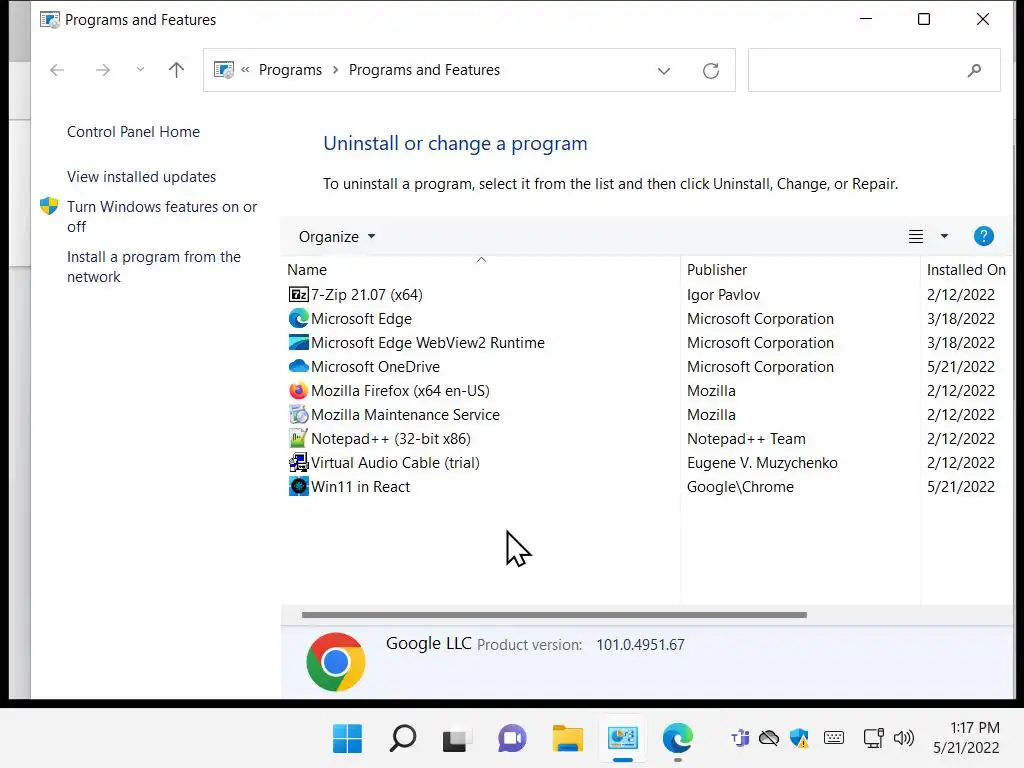
Task: Expand the address bar history chevron
Action: [664, 71]
